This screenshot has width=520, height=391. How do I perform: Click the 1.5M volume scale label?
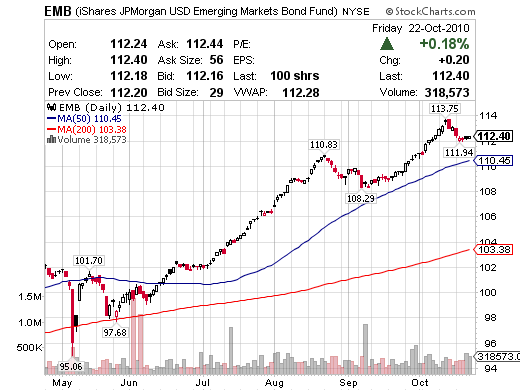click(30, 296)
